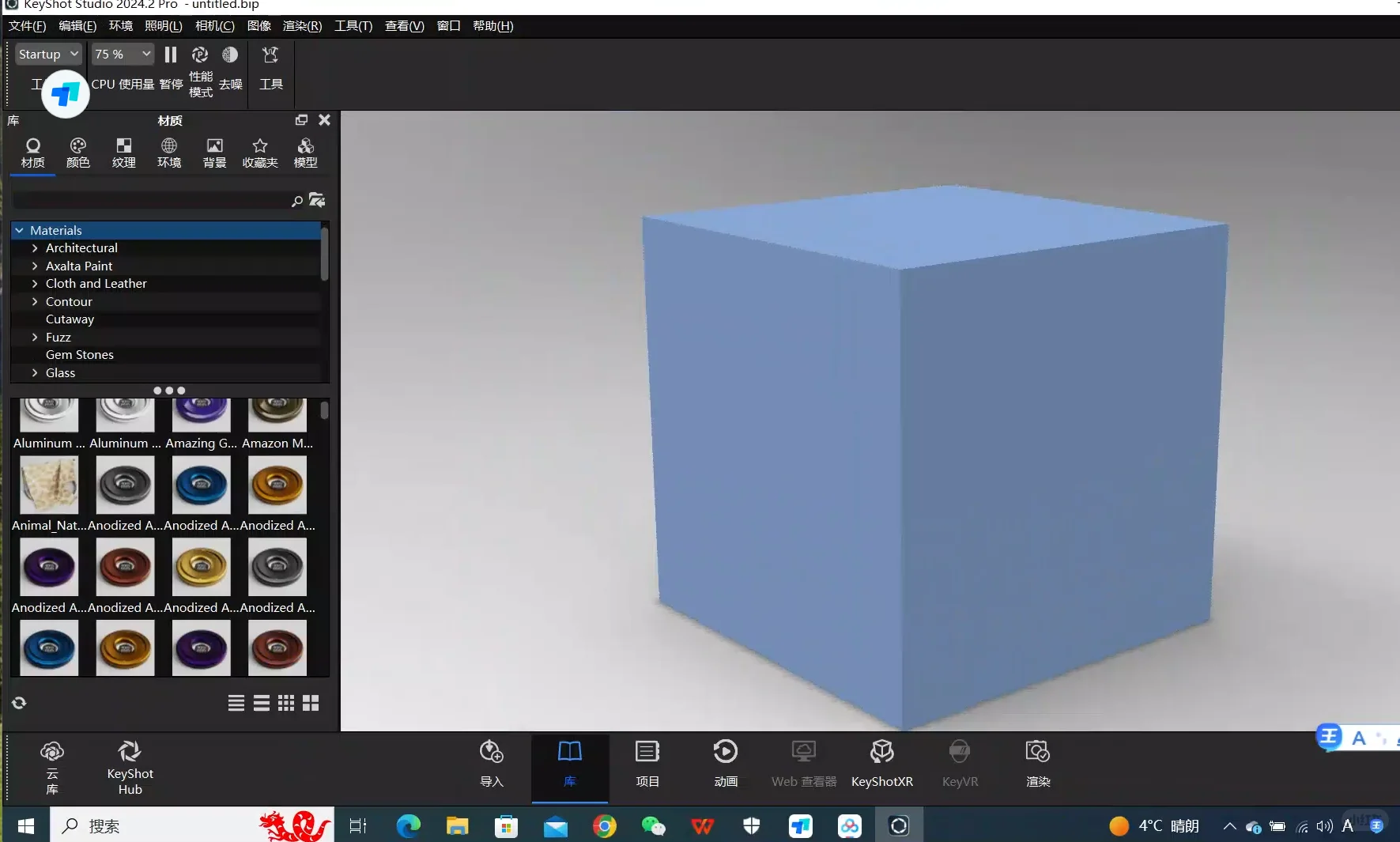Open KeyShot Hub

pyautogui.click(x=130, y=767)
